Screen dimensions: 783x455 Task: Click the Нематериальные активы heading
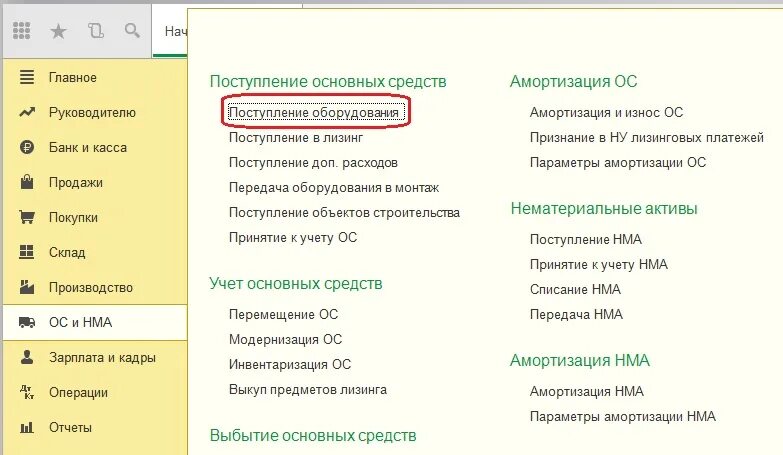604,209
